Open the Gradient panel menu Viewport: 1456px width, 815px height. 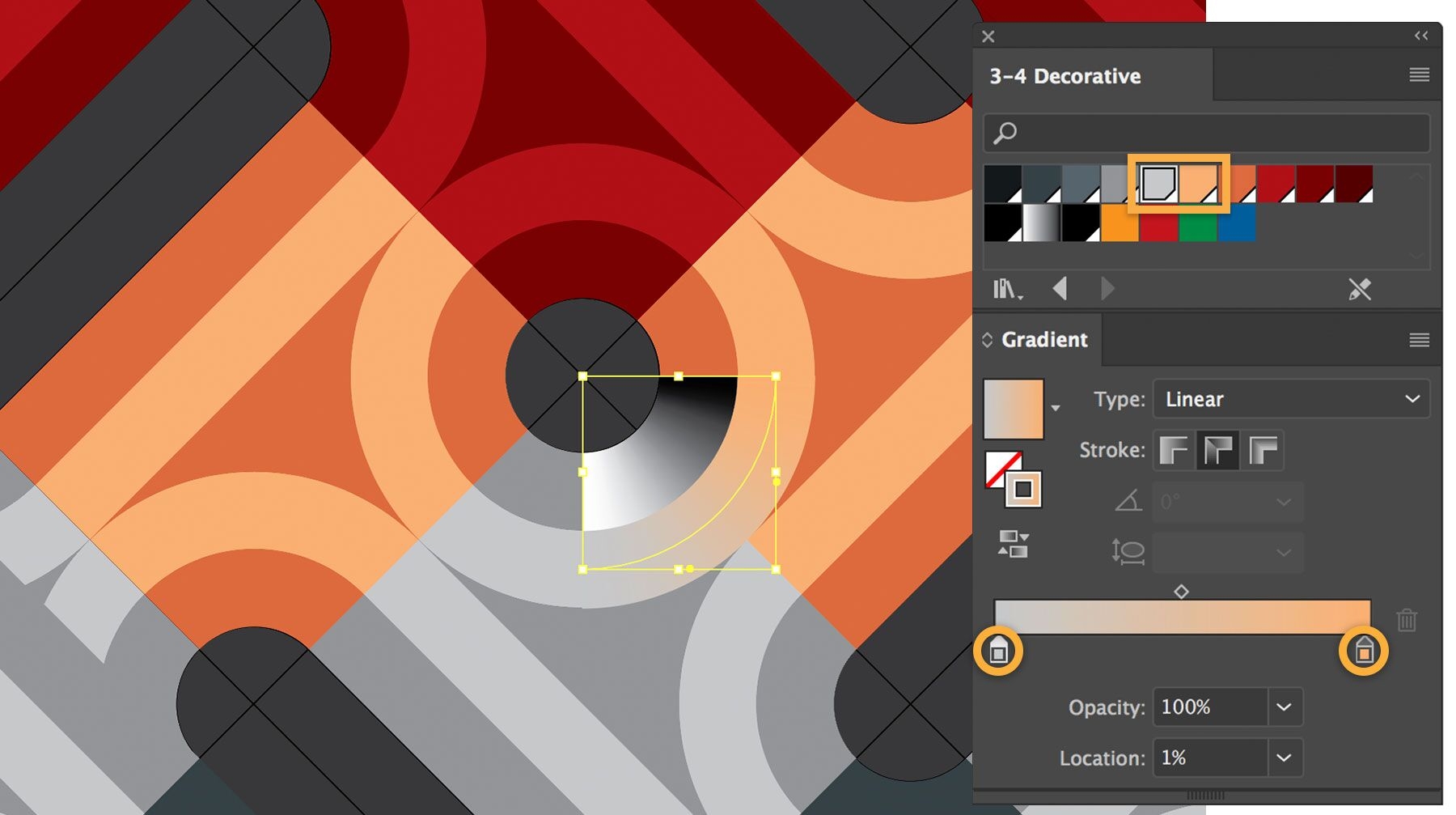tap(1418, 340)
